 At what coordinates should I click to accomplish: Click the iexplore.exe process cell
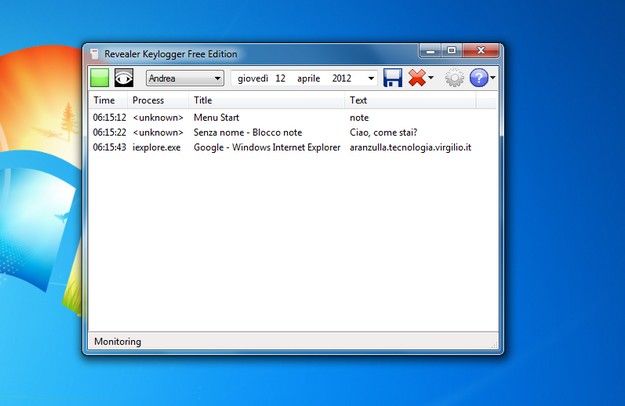(x=156, y=147)
